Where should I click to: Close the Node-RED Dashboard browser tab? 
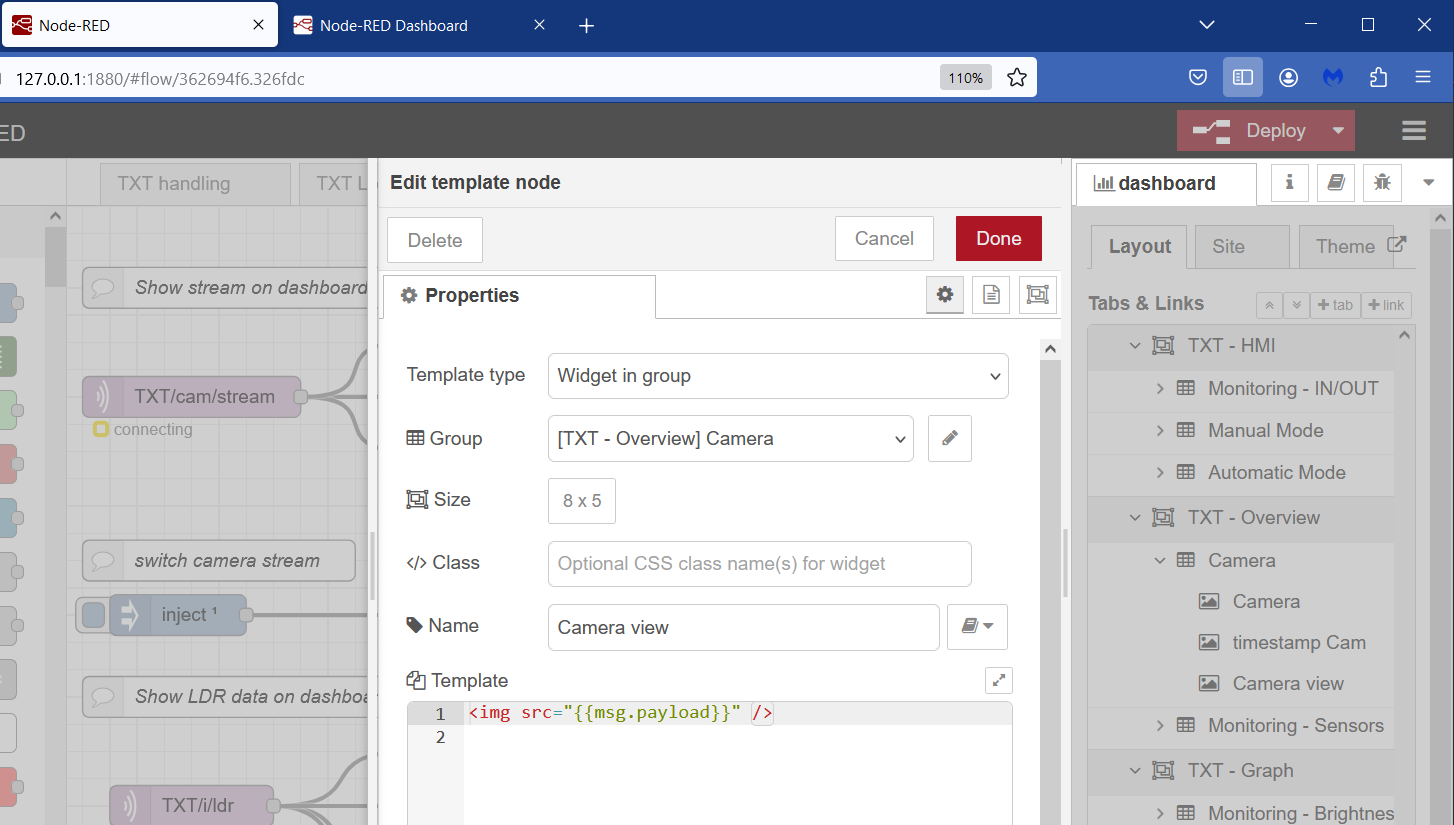540,25
